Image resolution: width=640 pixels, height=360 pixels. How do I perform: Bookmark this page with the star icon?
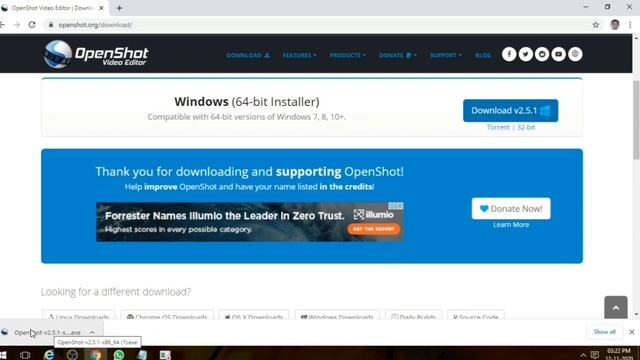tap(596, 25)
